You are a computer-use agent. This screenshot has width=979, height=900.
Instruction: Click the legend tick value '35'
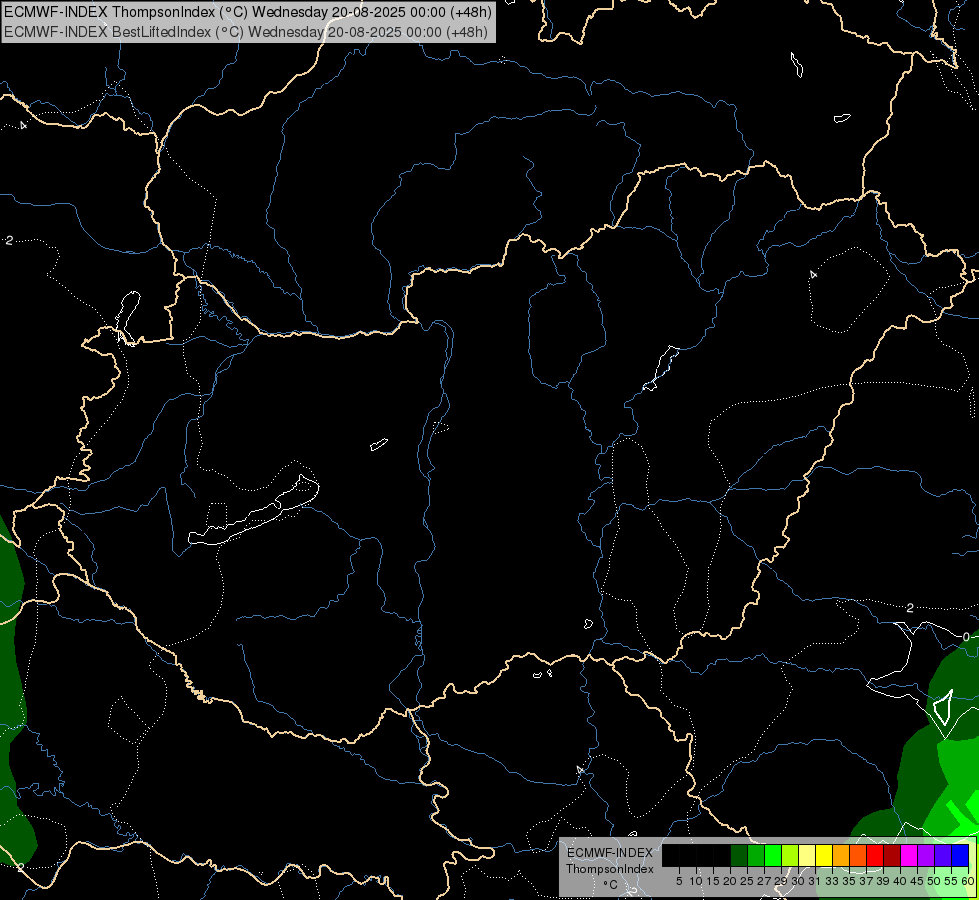(849, 881)
